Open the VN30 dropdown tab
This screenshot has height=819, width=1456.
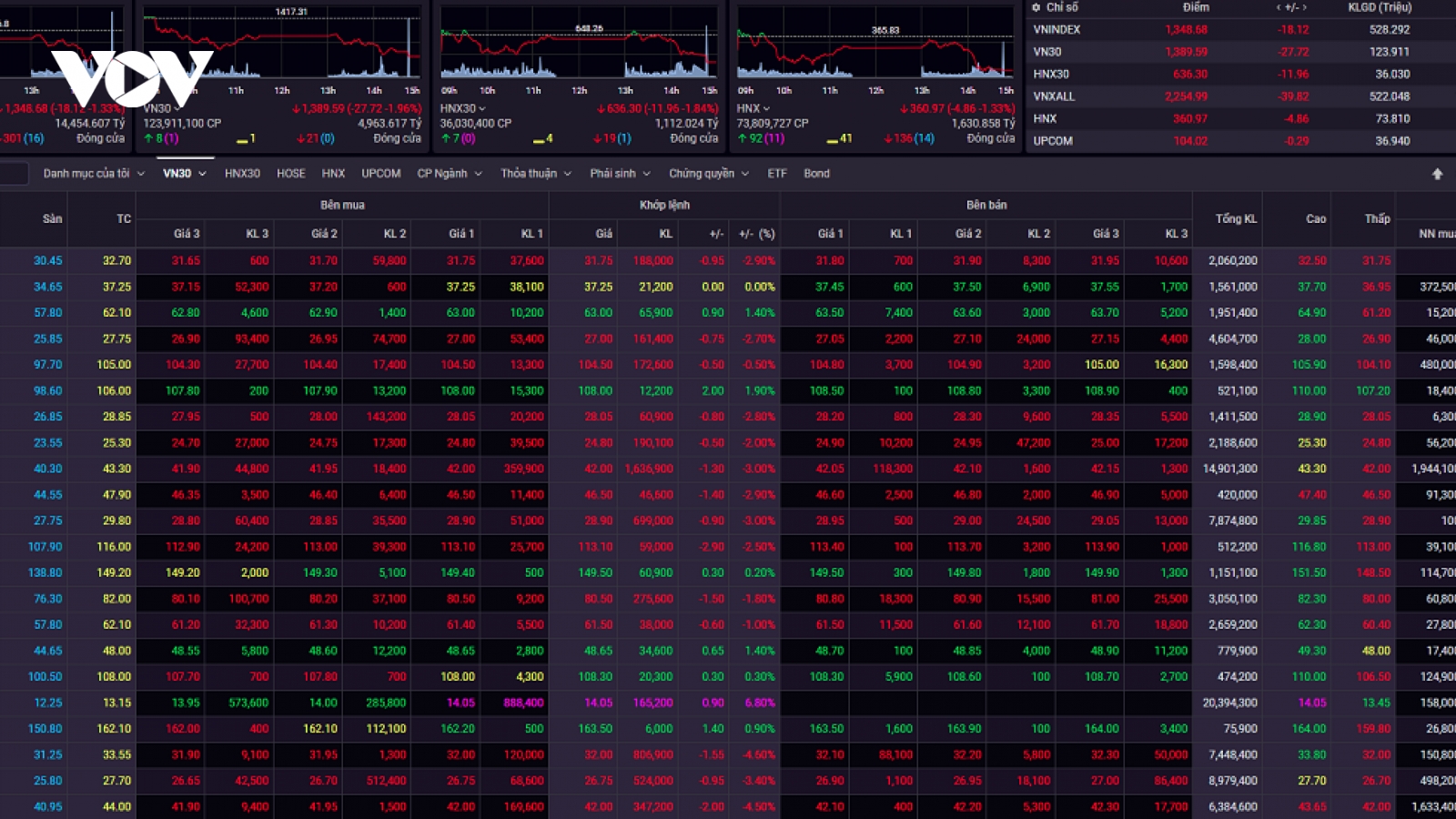185,173
